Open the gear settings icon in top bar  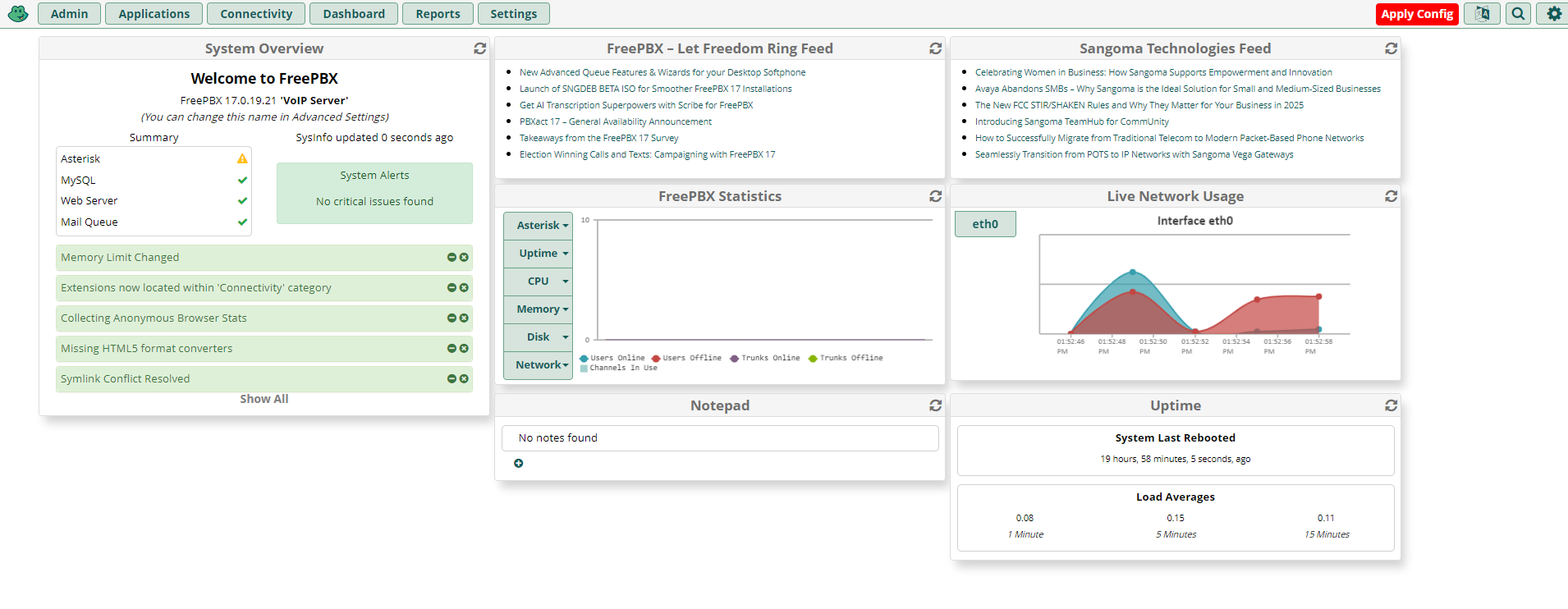pyautogui.click(x=1554, y=14)
